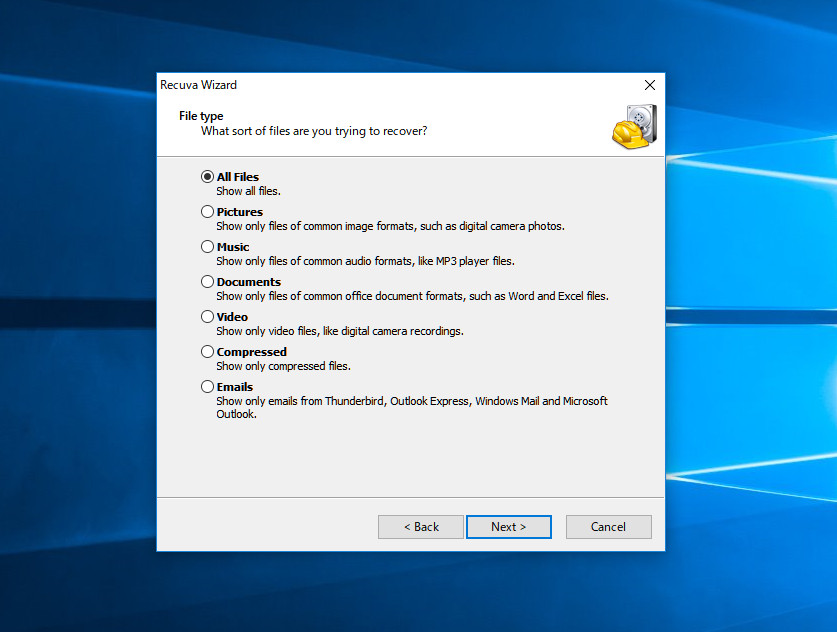Pick the Documents file type option
Image resolution: width=837 pixels, height=632 pixels.
click(208, 282)
